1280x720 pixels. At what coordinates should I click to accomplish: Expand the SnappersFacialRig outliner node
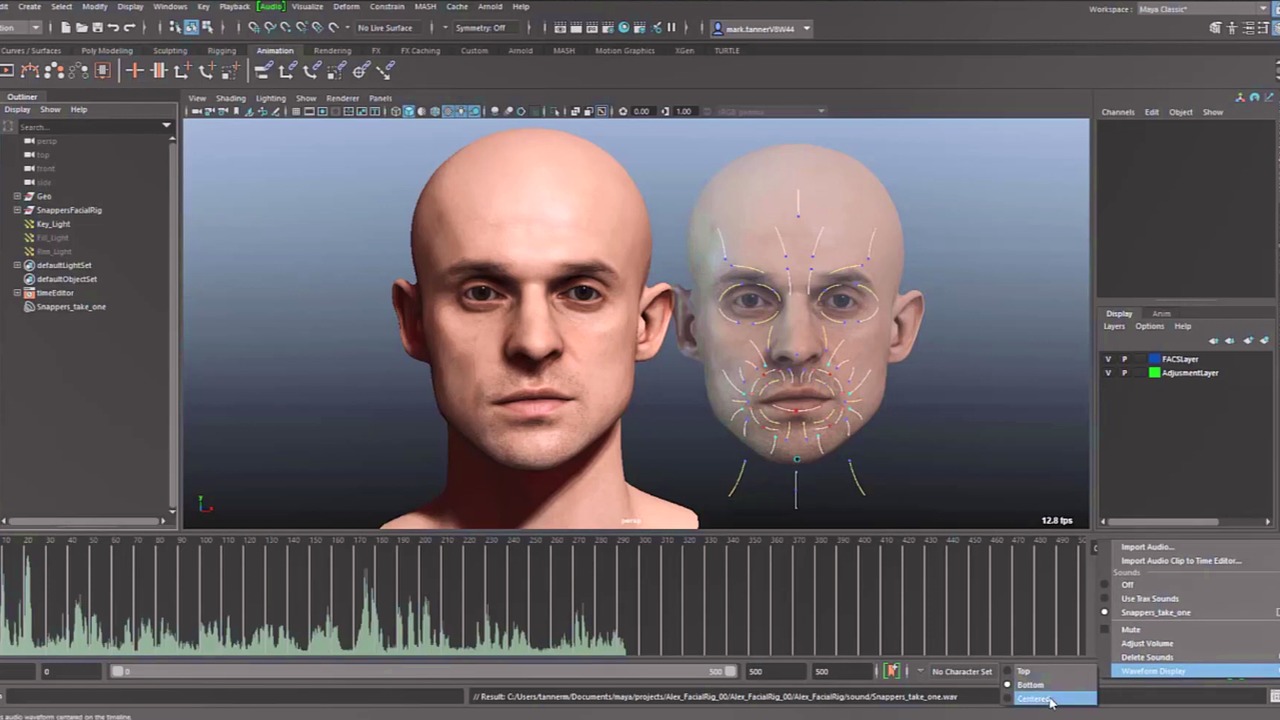pyautogui.click(x=17, y=210)
